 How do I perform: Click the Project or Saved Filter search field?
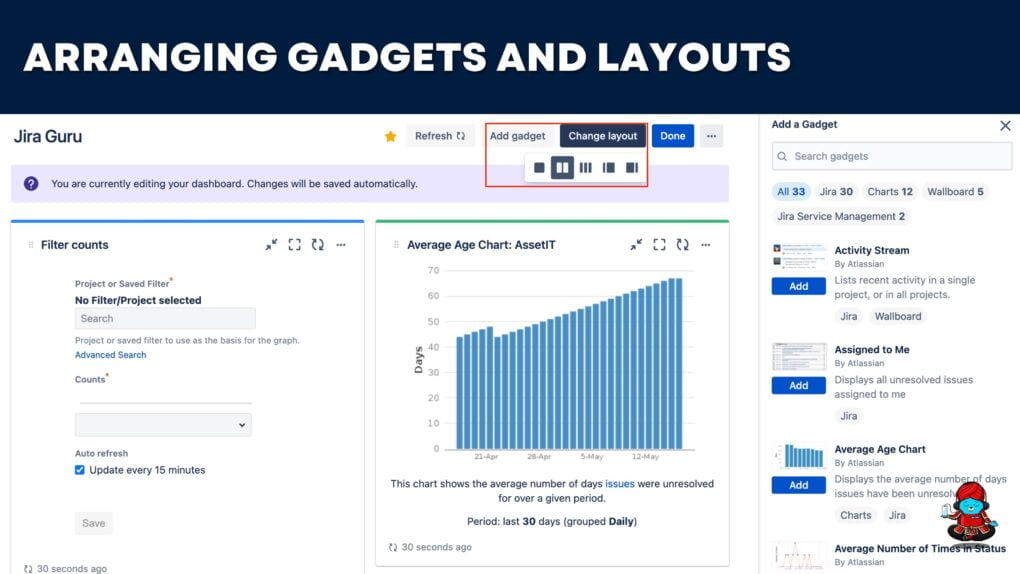click(165, 318)
